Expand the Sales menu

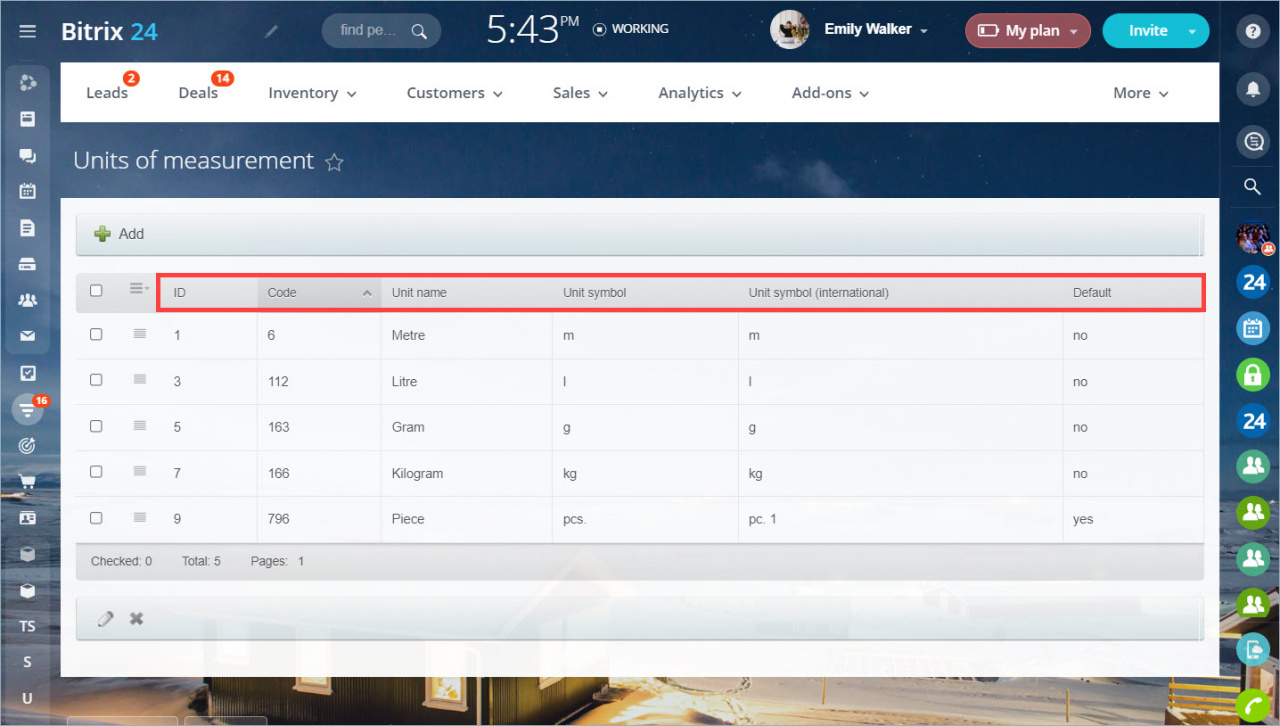(x=580, y=93)
